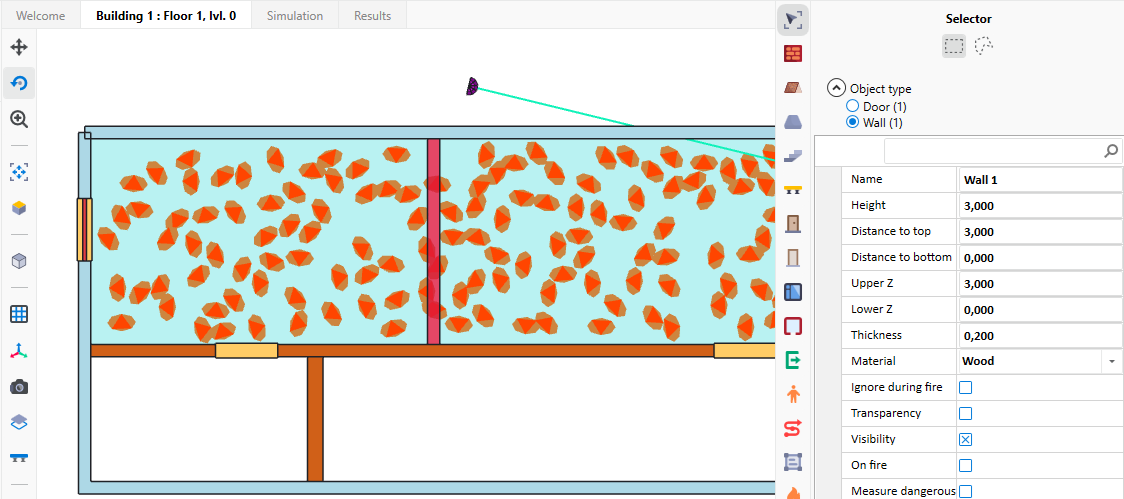Select the Floor slab tool
Image resolution: width=1124 pixels, height=499 pixels.
(793, 87)
